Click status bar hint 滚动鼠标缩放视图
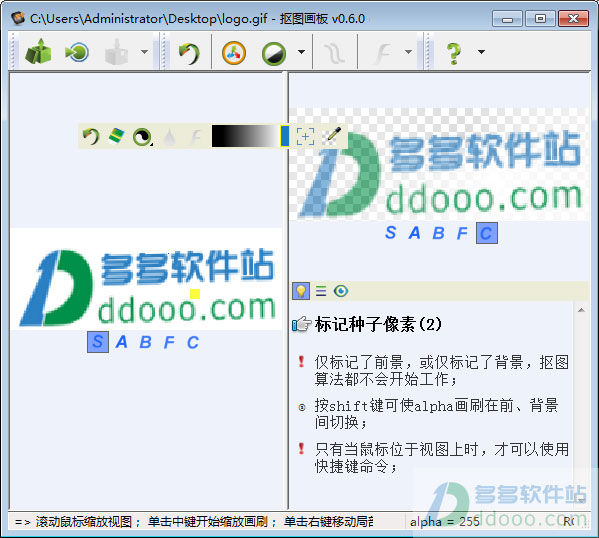599x538 pixels. point(84,522)
